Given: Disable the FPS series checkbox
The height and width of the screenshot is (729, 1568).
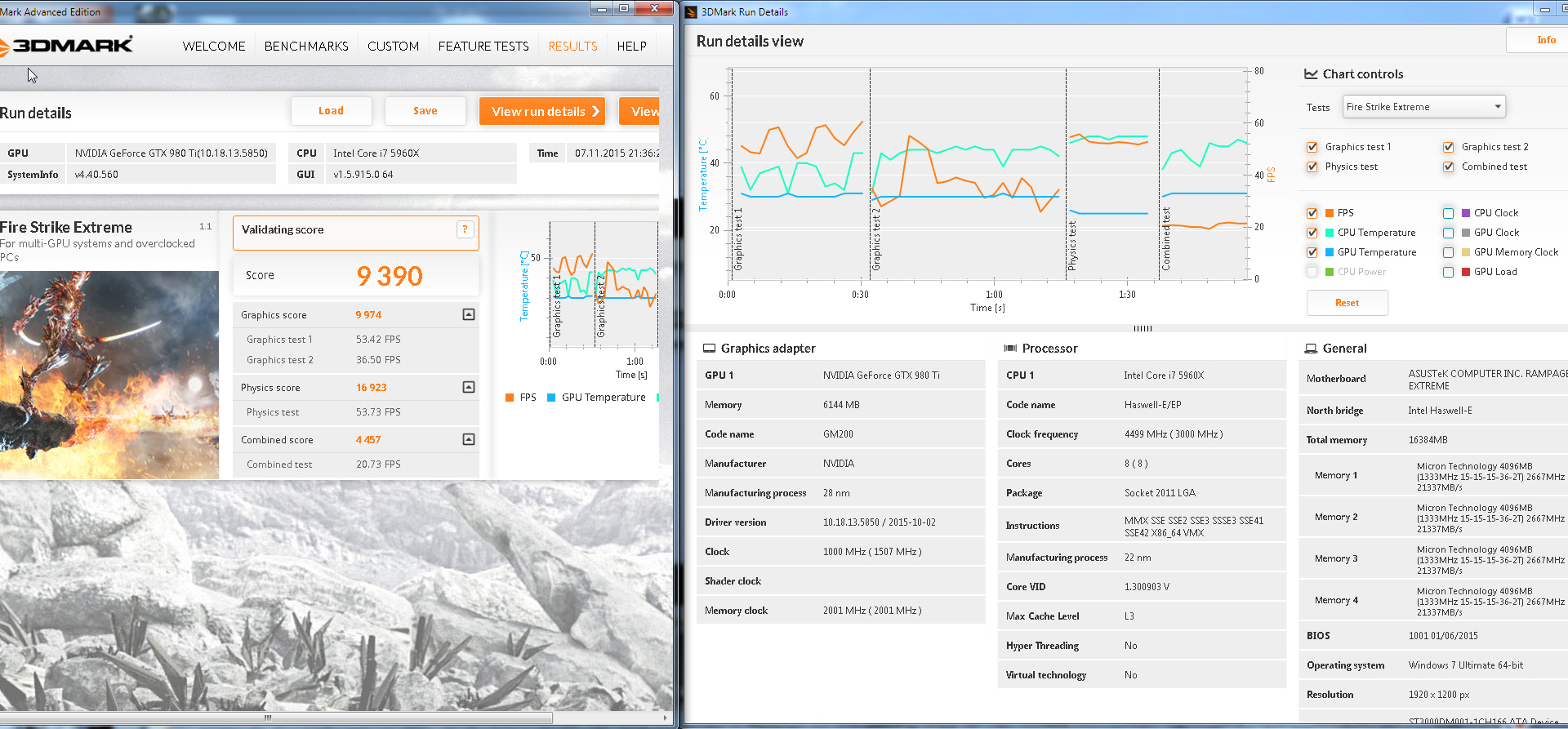Looking at the screenshot, I should coord(1312,213).
